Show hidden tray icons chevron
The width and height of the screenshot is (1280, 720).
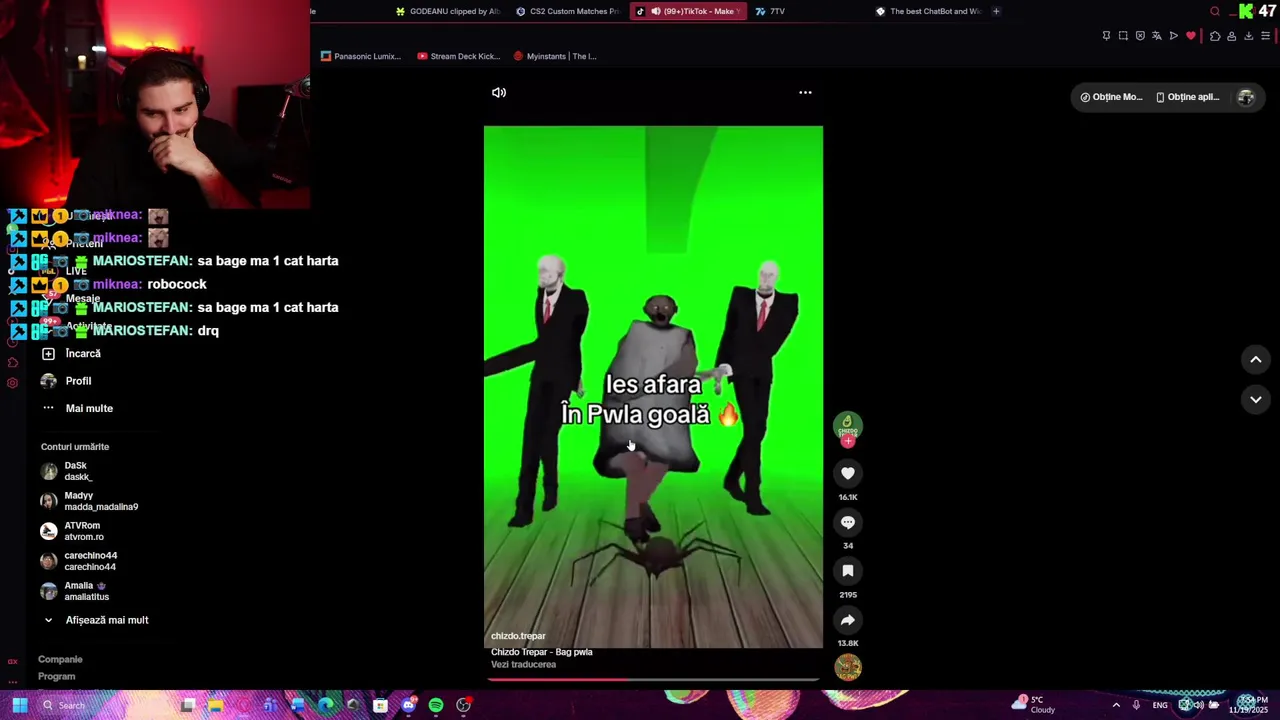pos(1116,705)
